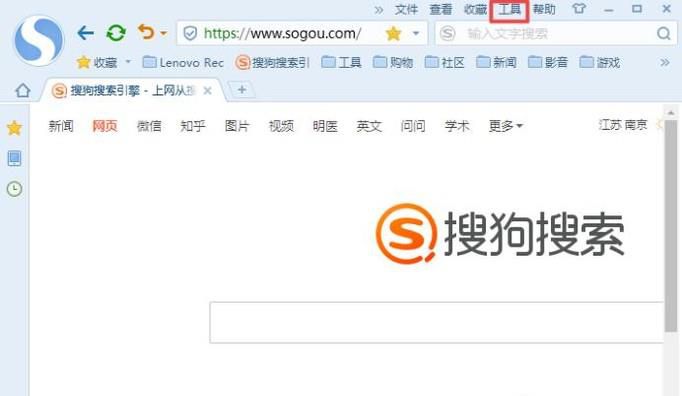Open the skin shirt icon
682x396 pixels.
click(579, 9)
